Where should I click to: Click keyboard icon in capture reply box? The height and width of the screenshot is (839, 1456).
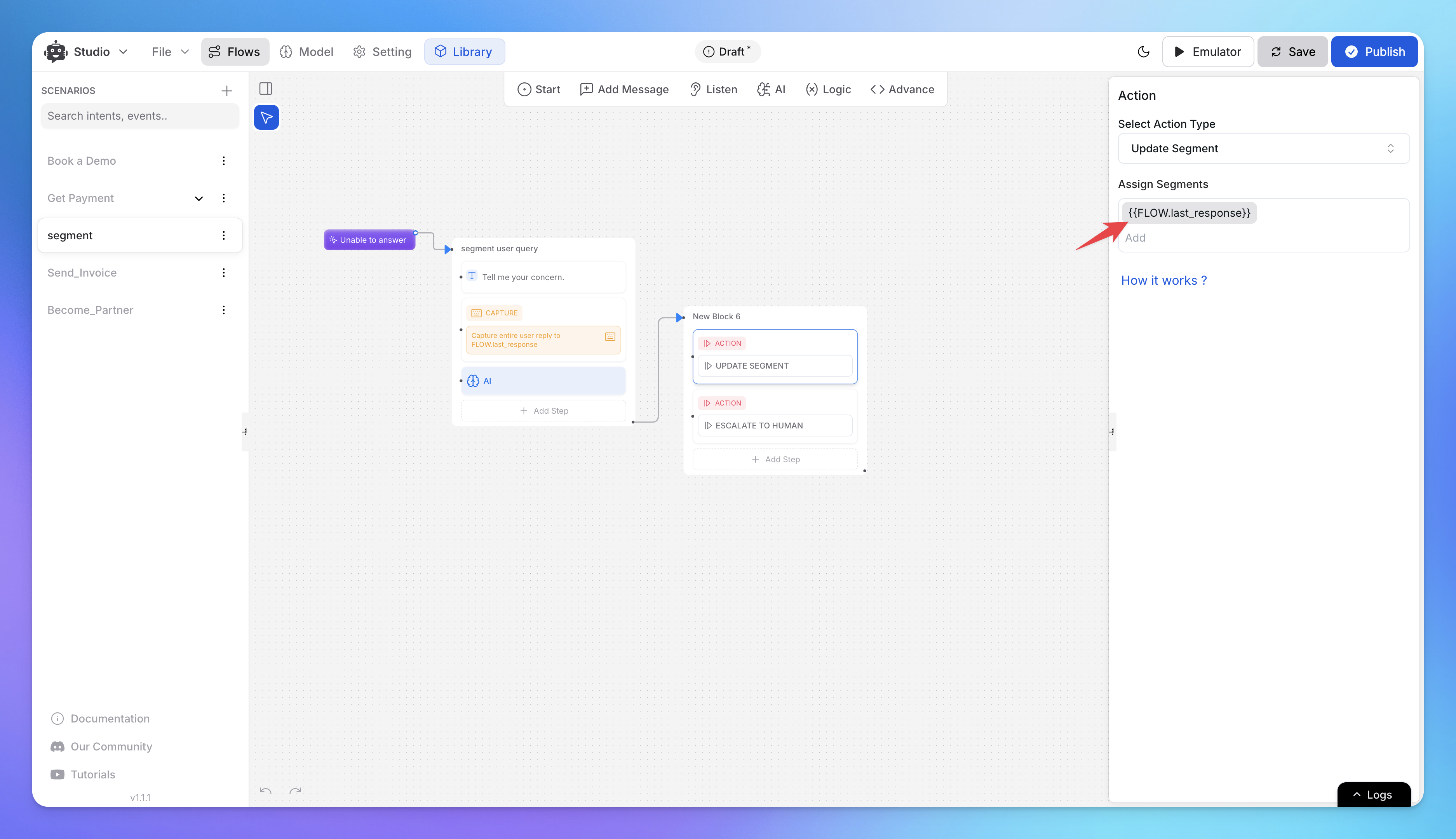coord(610,336)
